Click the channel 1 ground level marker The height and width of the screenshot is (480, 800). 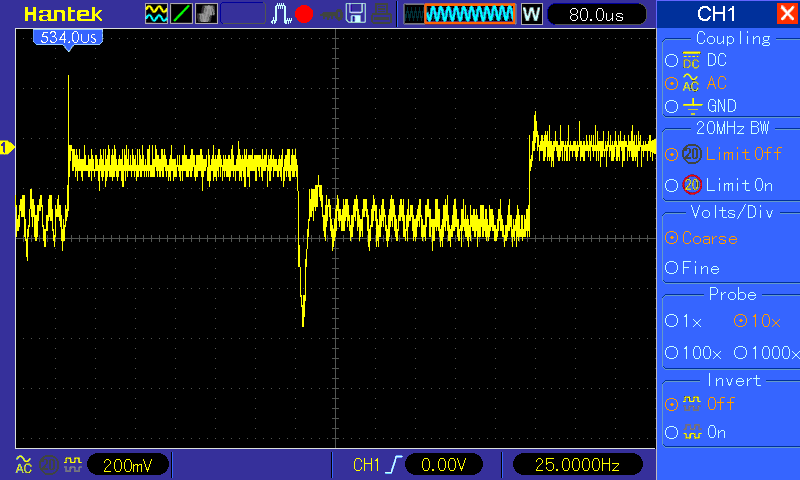click(x=7, y=147)
